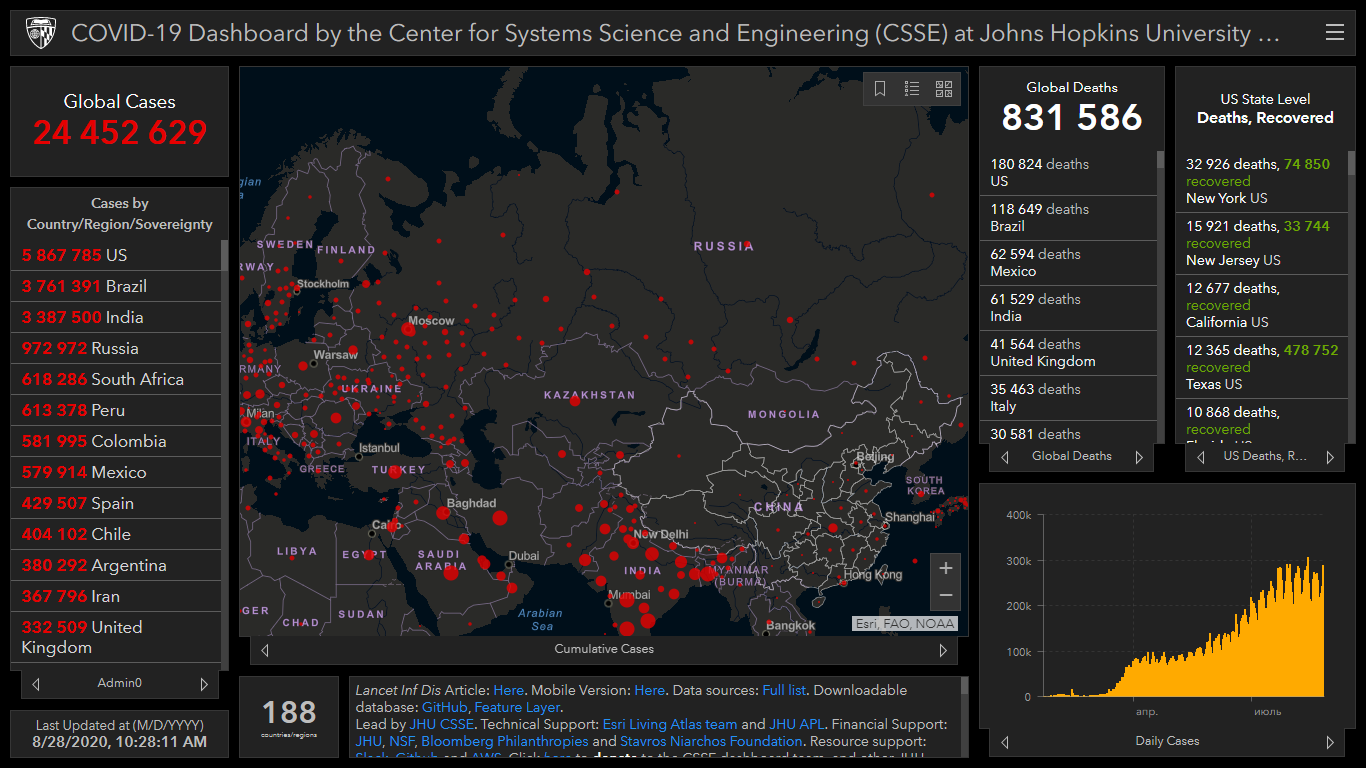Select Brazil in the cases by country list

115,286
